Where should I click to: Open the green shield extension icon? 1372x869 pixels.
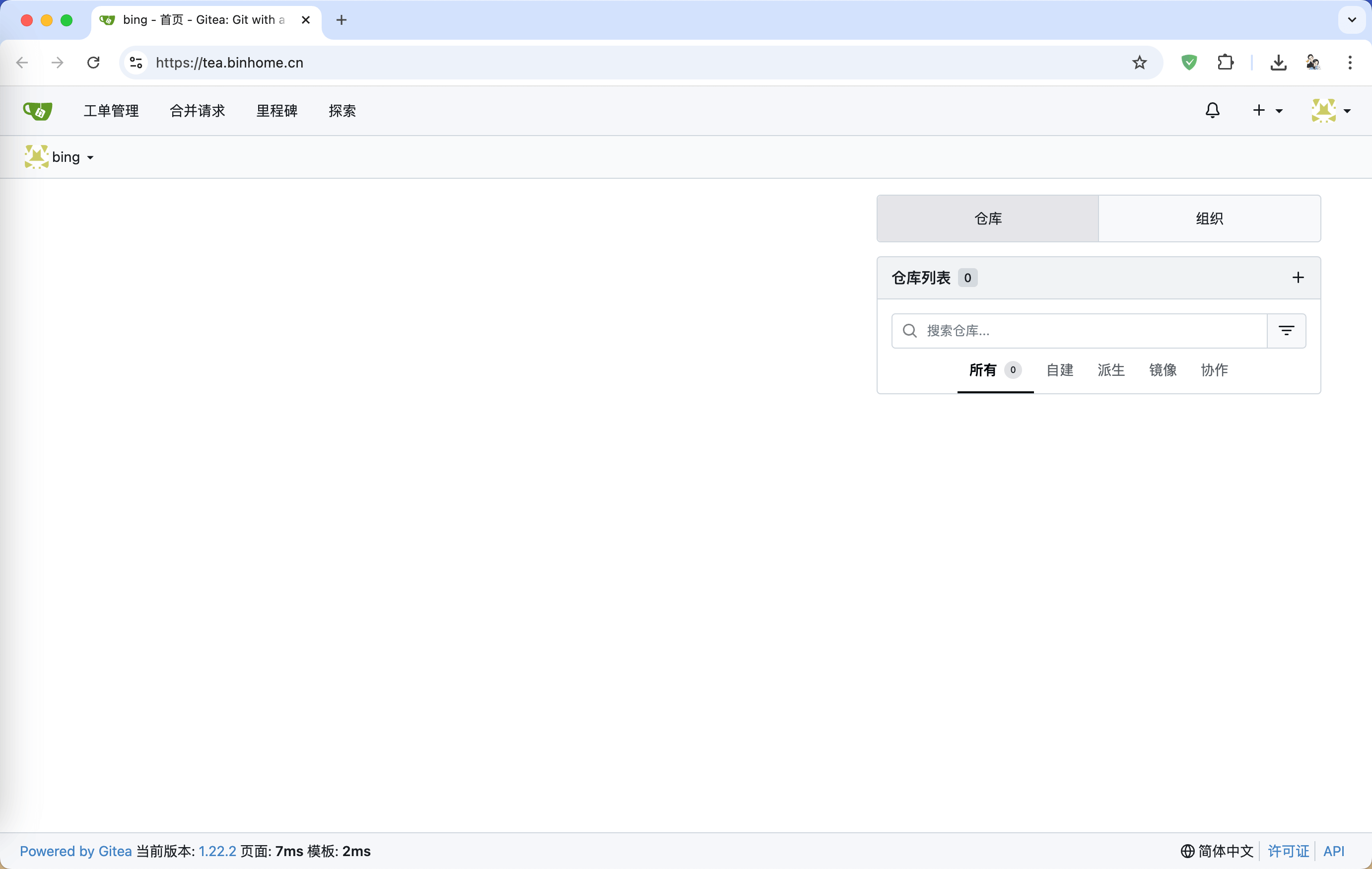coord(1189,63)
